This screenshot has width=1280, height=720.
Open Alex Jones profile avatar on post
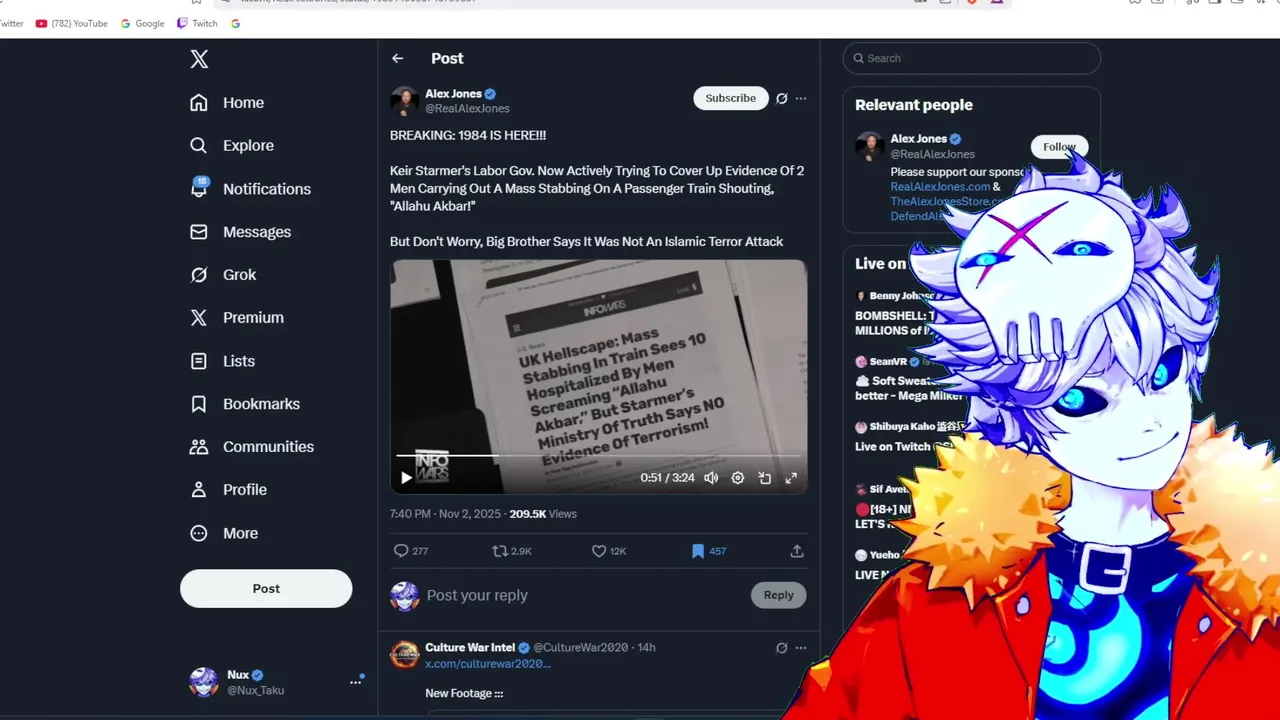(x=404, y=101)
